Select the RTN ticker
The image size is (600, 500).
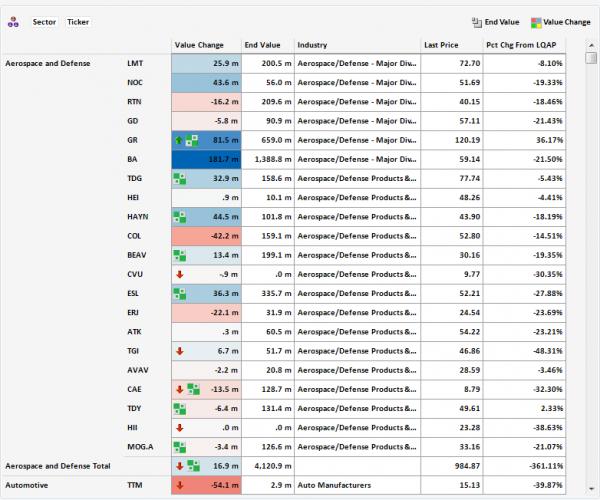tap(134, 102)
